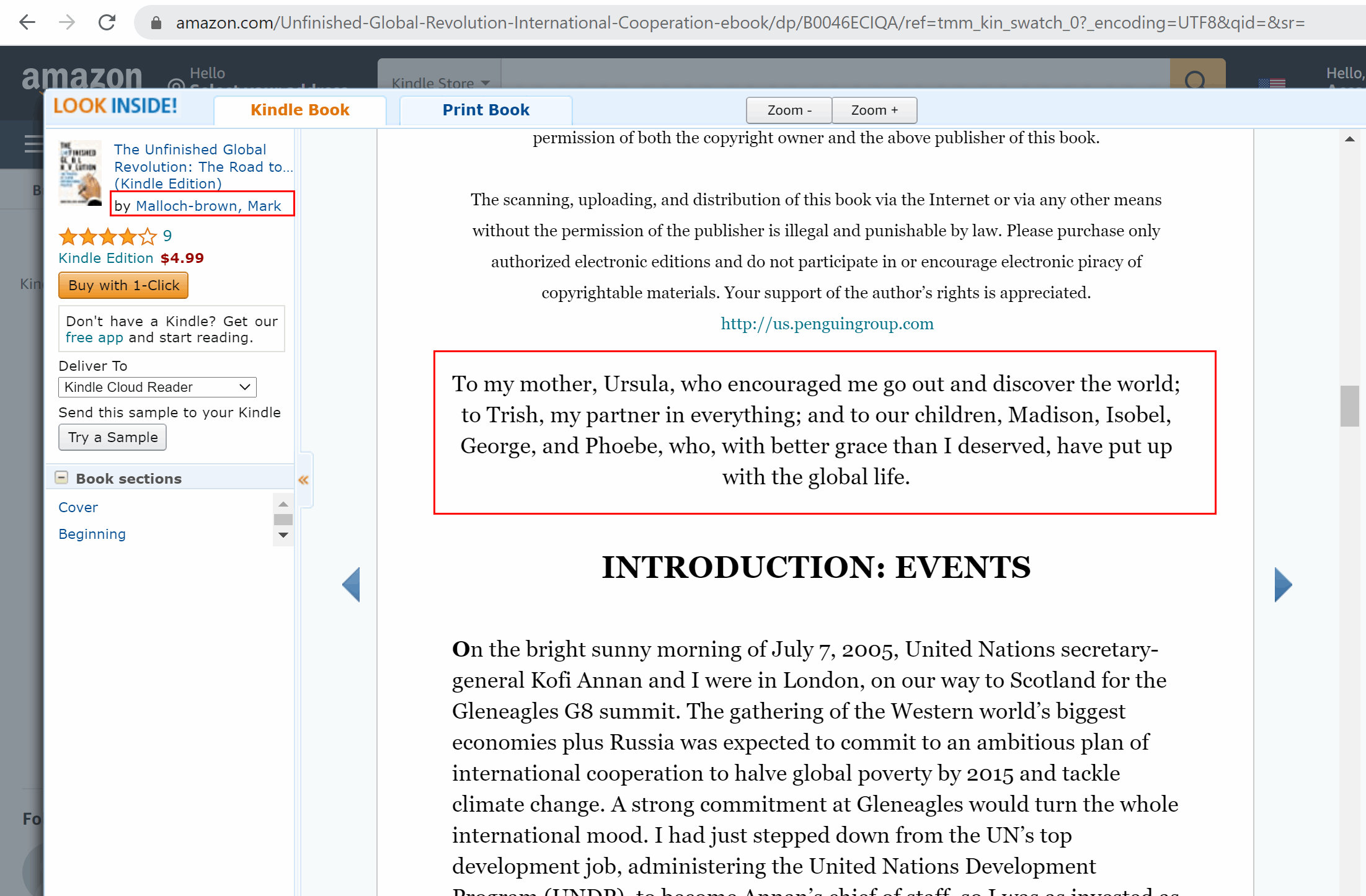Click the book cover thumbnail
The width and height of the screenshot is (1366, 896).
tap(80, 173)
